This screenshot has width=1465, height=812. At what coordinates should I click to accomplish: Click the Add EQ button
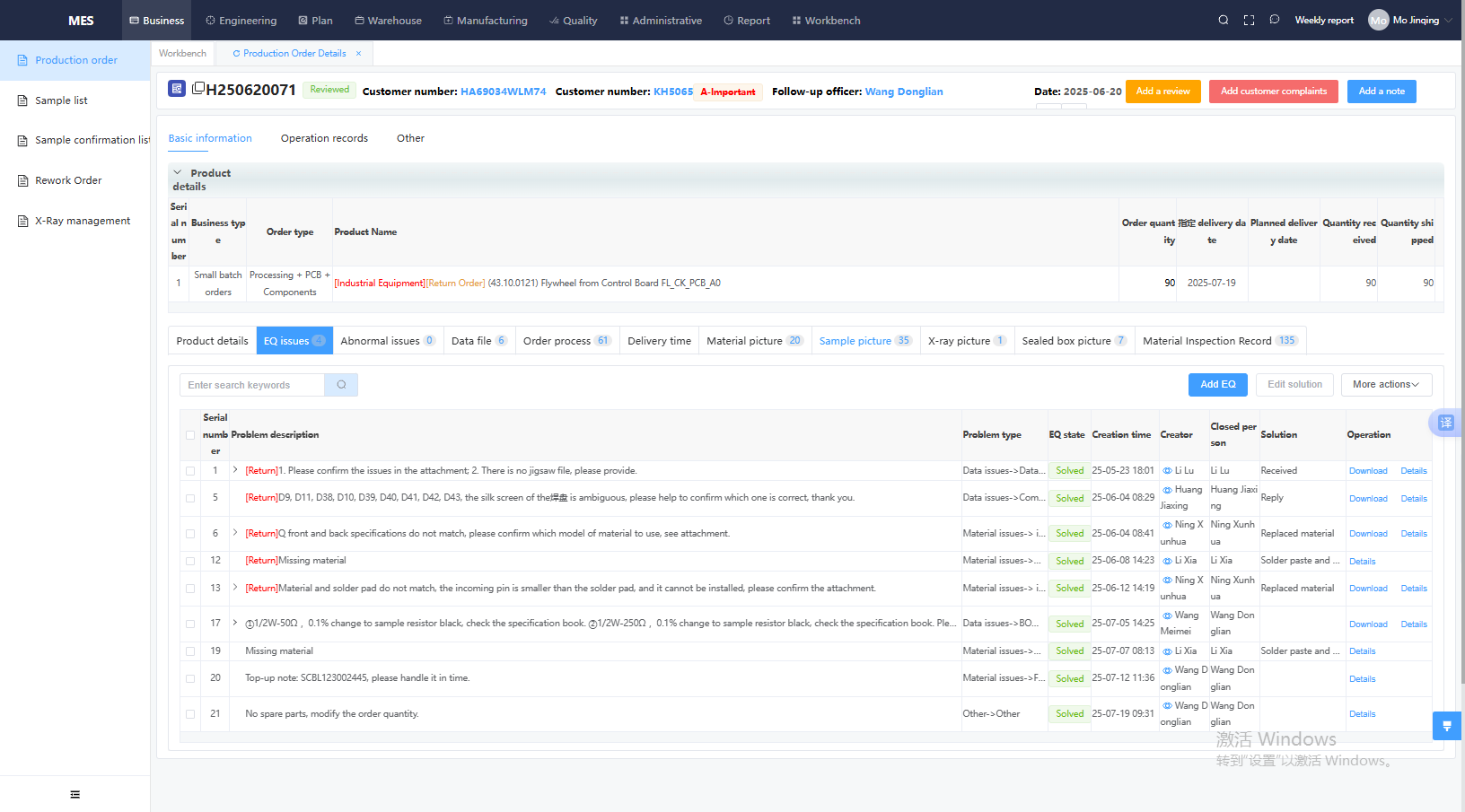pyautogui.click(x=1217, y=385)
